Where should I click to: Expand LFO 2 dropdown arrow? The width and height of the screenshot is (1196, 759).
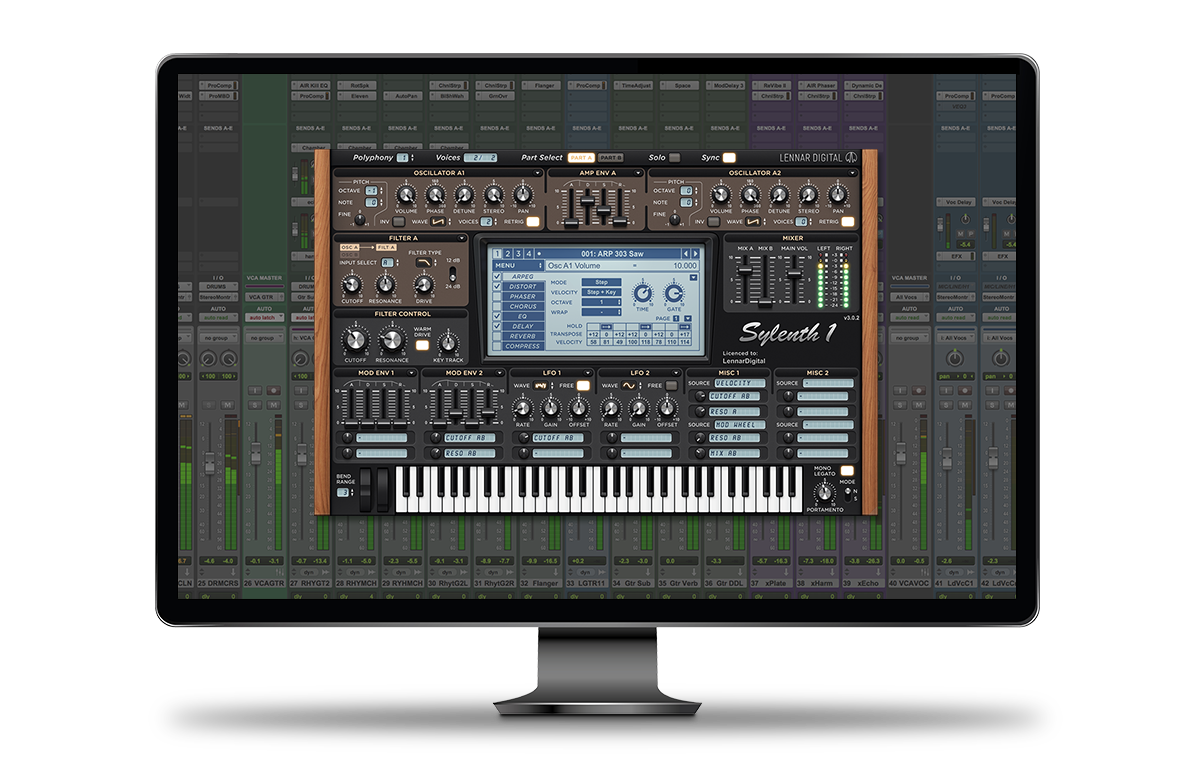(676, 373)
